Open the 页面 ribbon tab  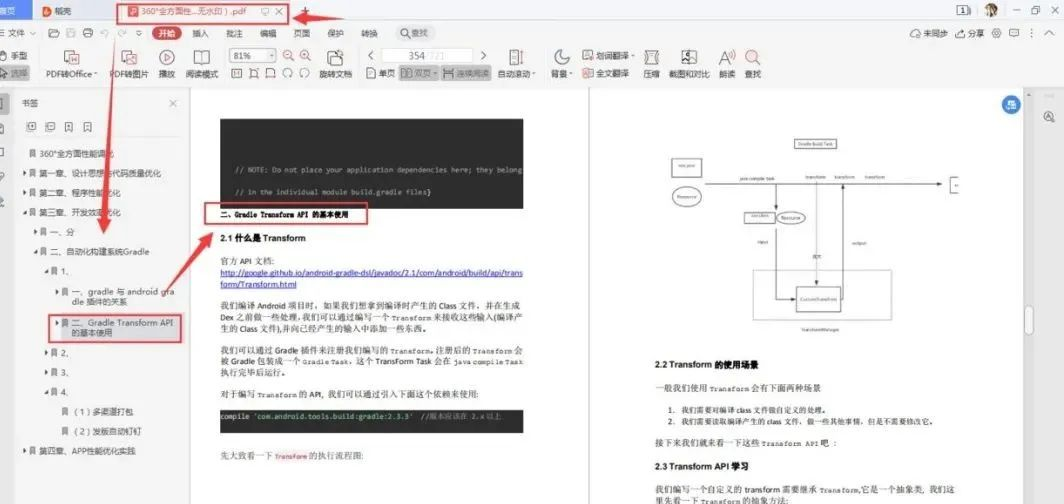tap(302, 33)
